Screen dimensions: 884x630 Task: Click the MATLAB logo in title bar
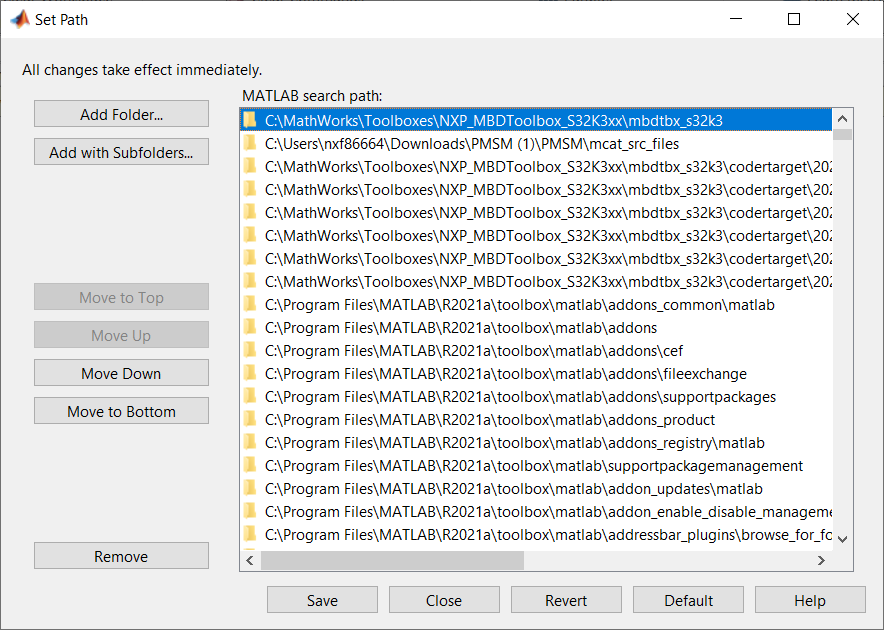coord(18,19)
